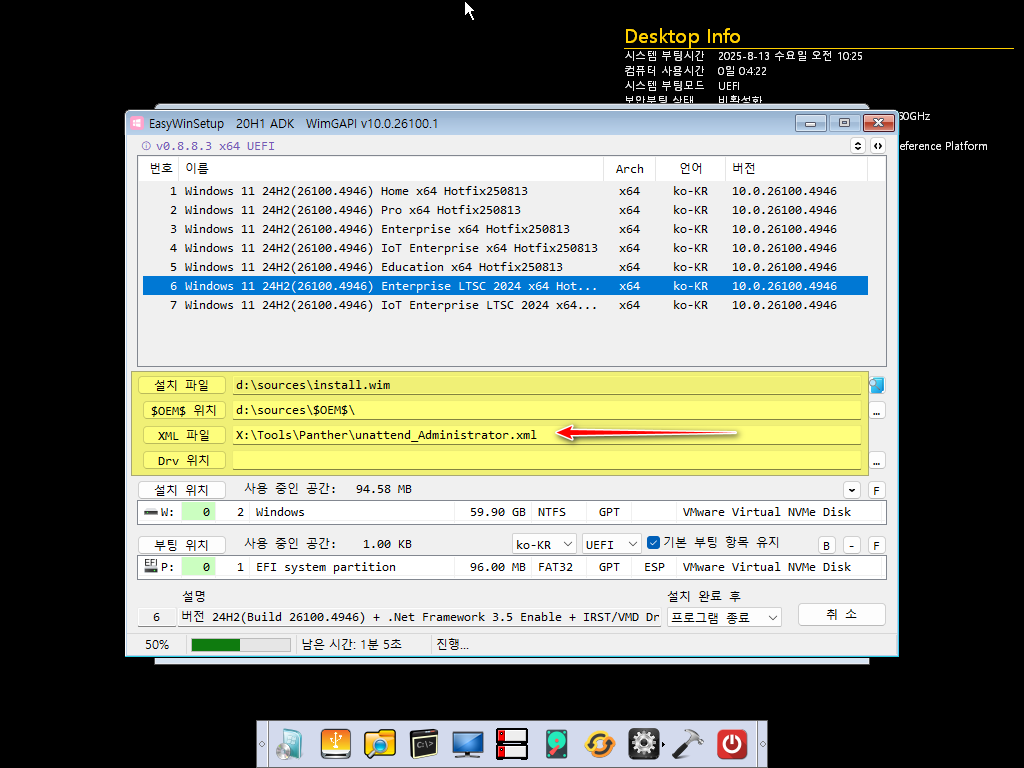This screenshot has width=1024, height=768.
Task: Expand the install location chevron dropdown button
Action: (852, 490)
